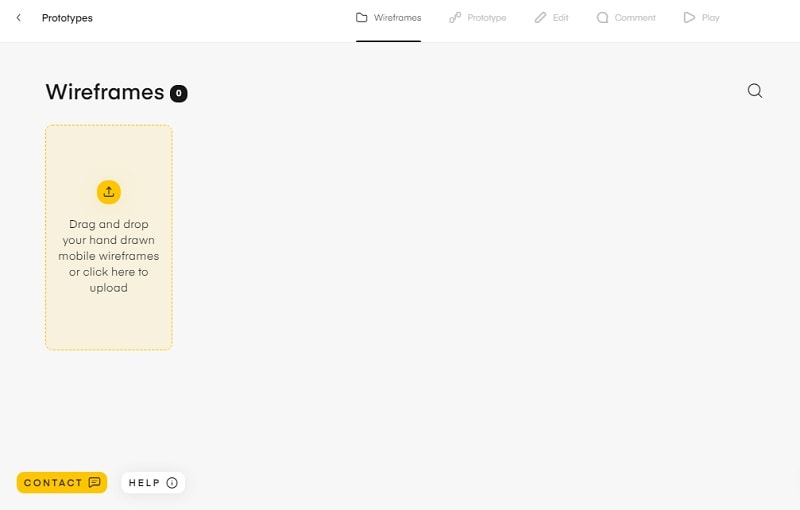Viewport: 800px width, 510px height.
Task: Click the HELP button text
Action: click(144, 483)
